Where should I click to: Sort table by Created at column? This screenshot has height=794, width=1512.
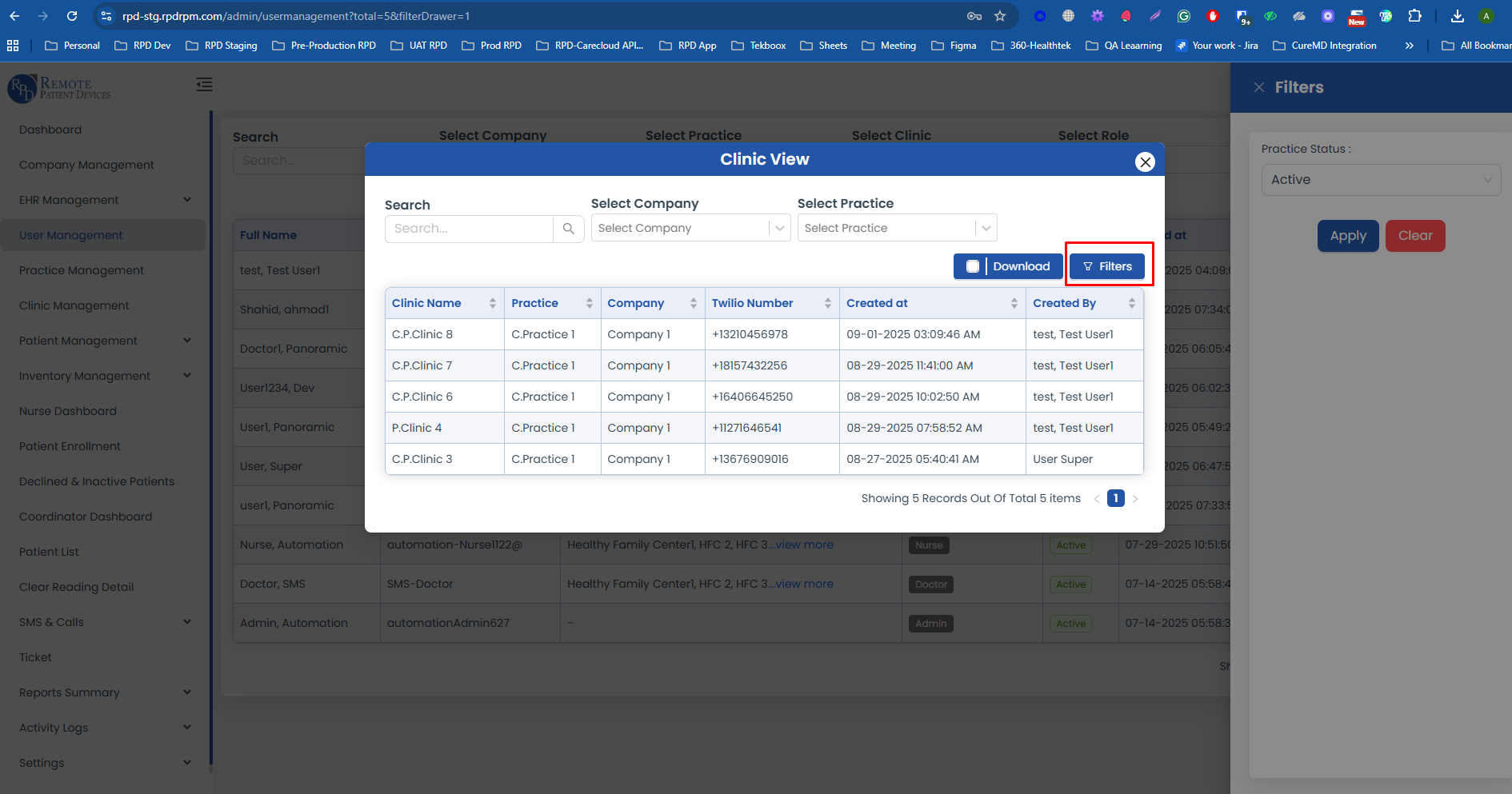[1014, 303]
